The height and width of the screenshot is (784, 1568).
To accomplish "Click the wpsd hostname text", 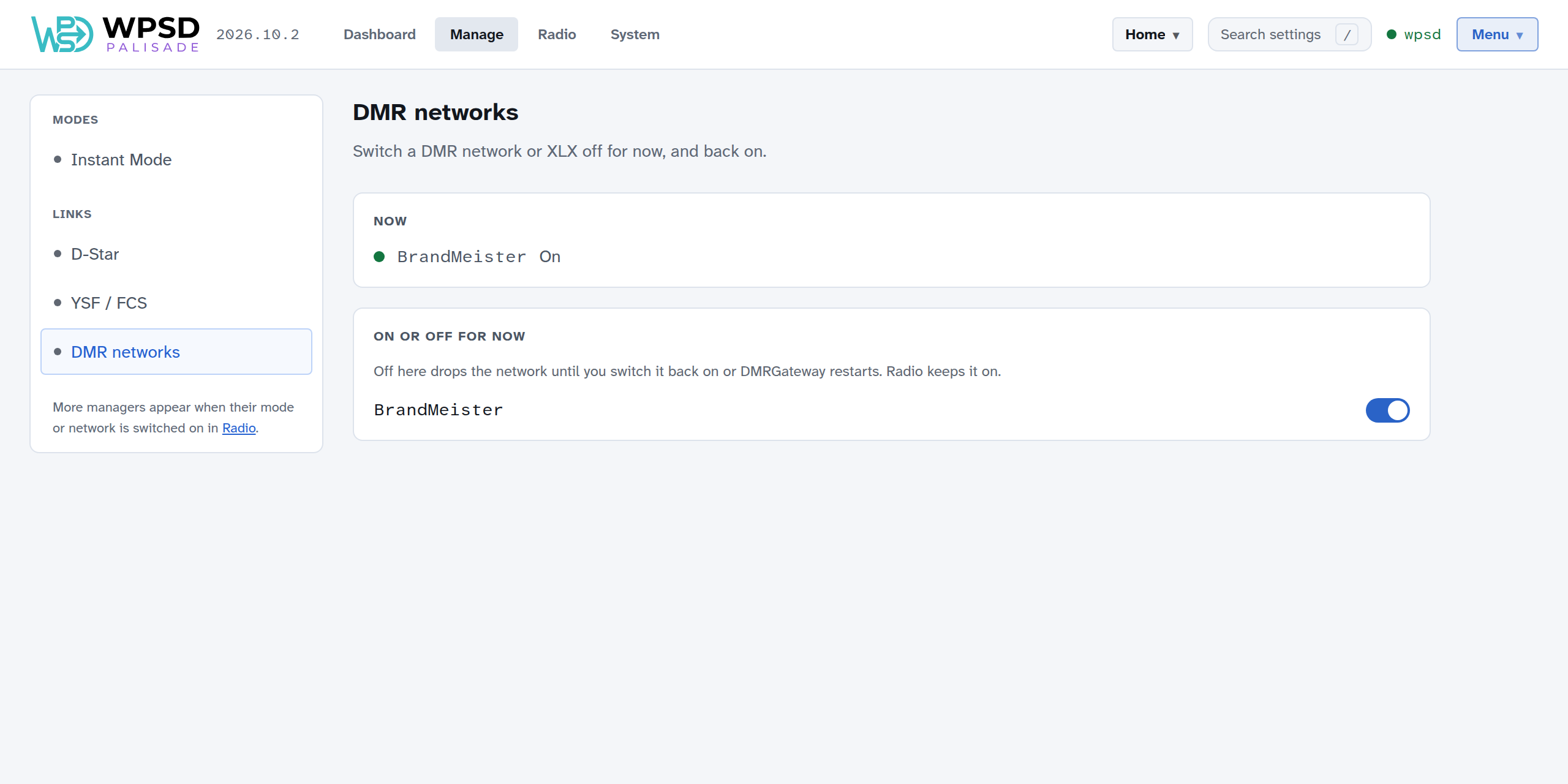I will click(x=1422, y=34).
